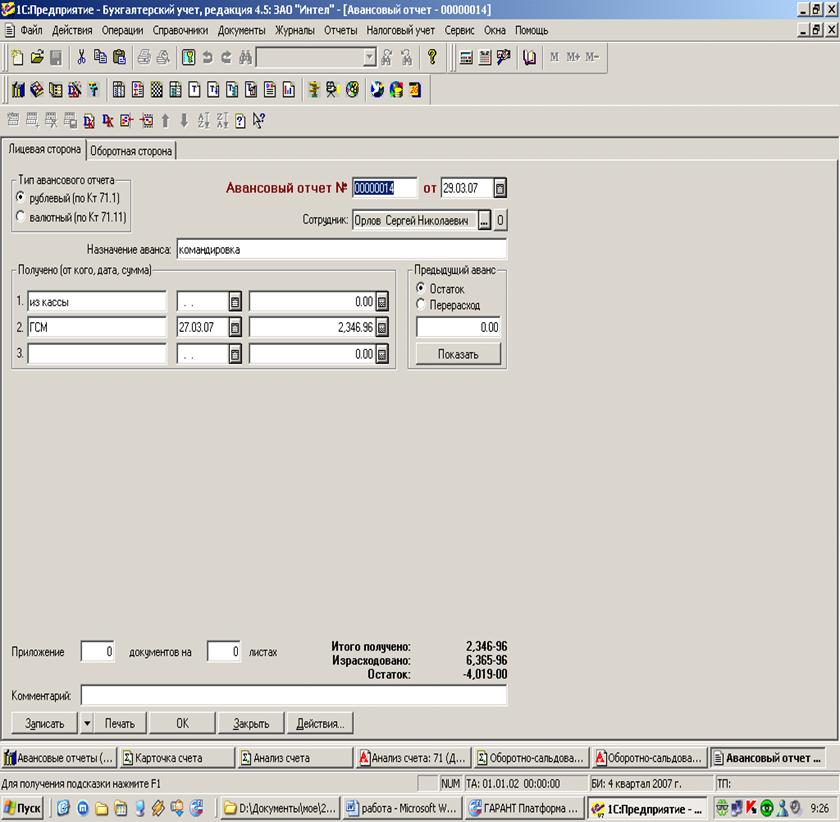Click the Windows 'Пуск' start button
This screenshot has height=822, width=840.
(23, 807)
